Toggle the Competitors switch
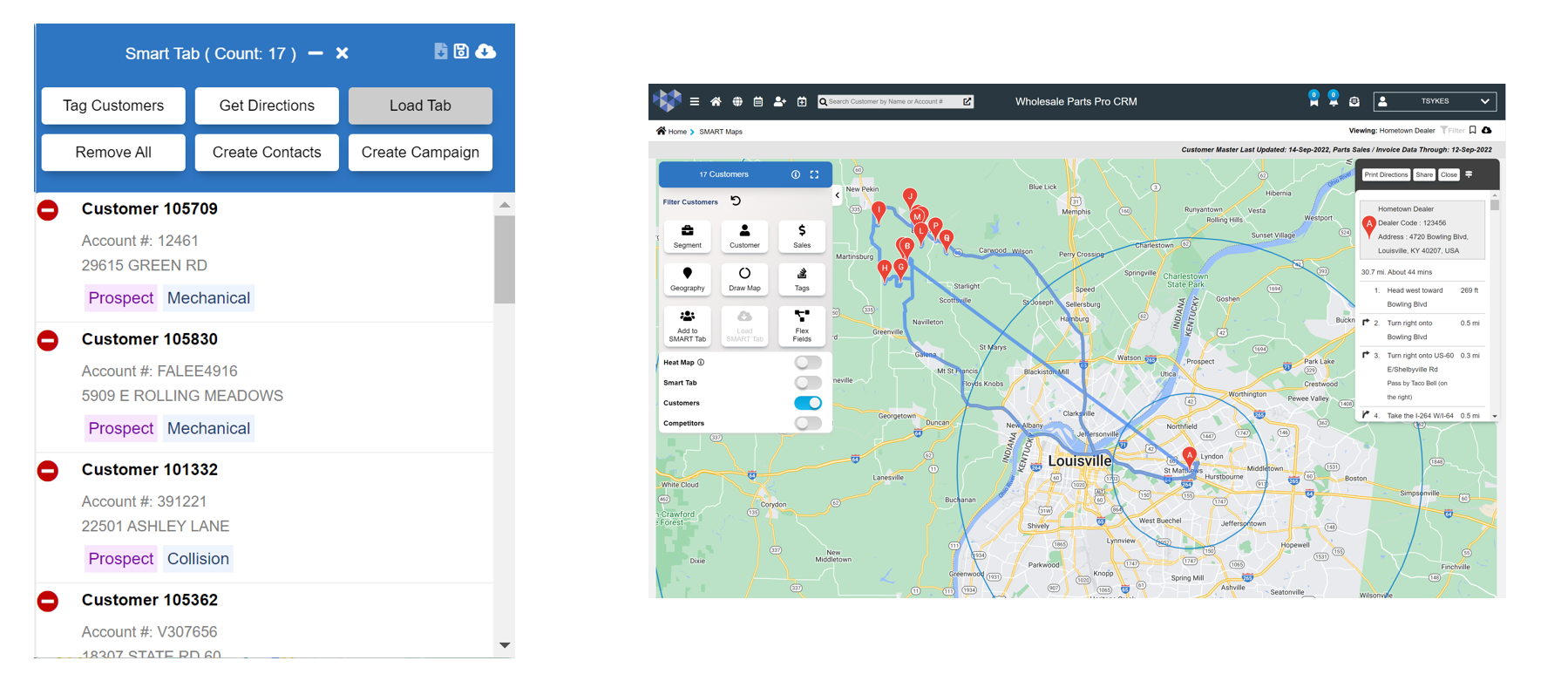The width and height of the screenshot is (1568, 681). (808, 423)
